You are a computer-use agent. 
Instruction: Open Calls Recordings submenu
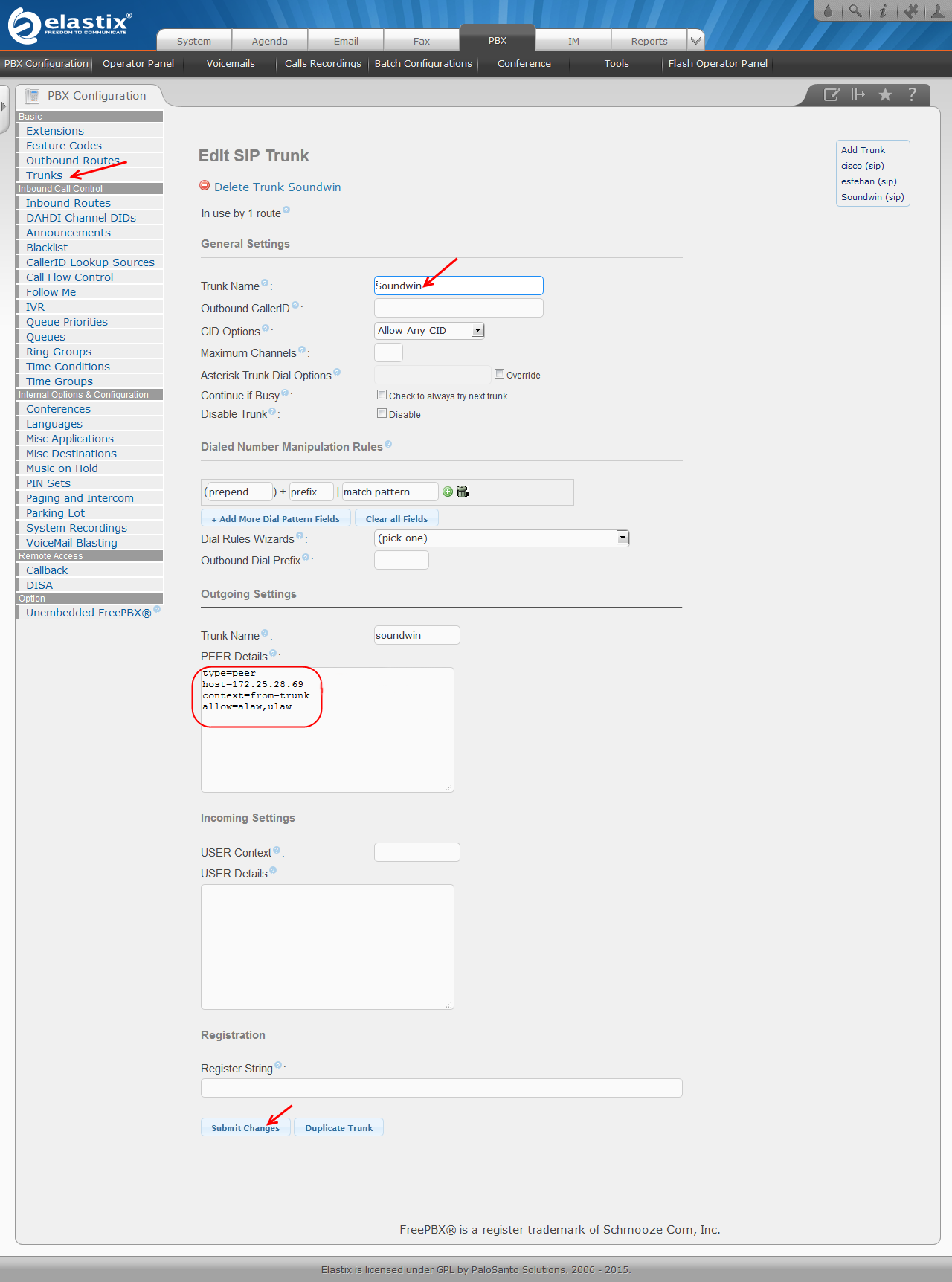323,64
